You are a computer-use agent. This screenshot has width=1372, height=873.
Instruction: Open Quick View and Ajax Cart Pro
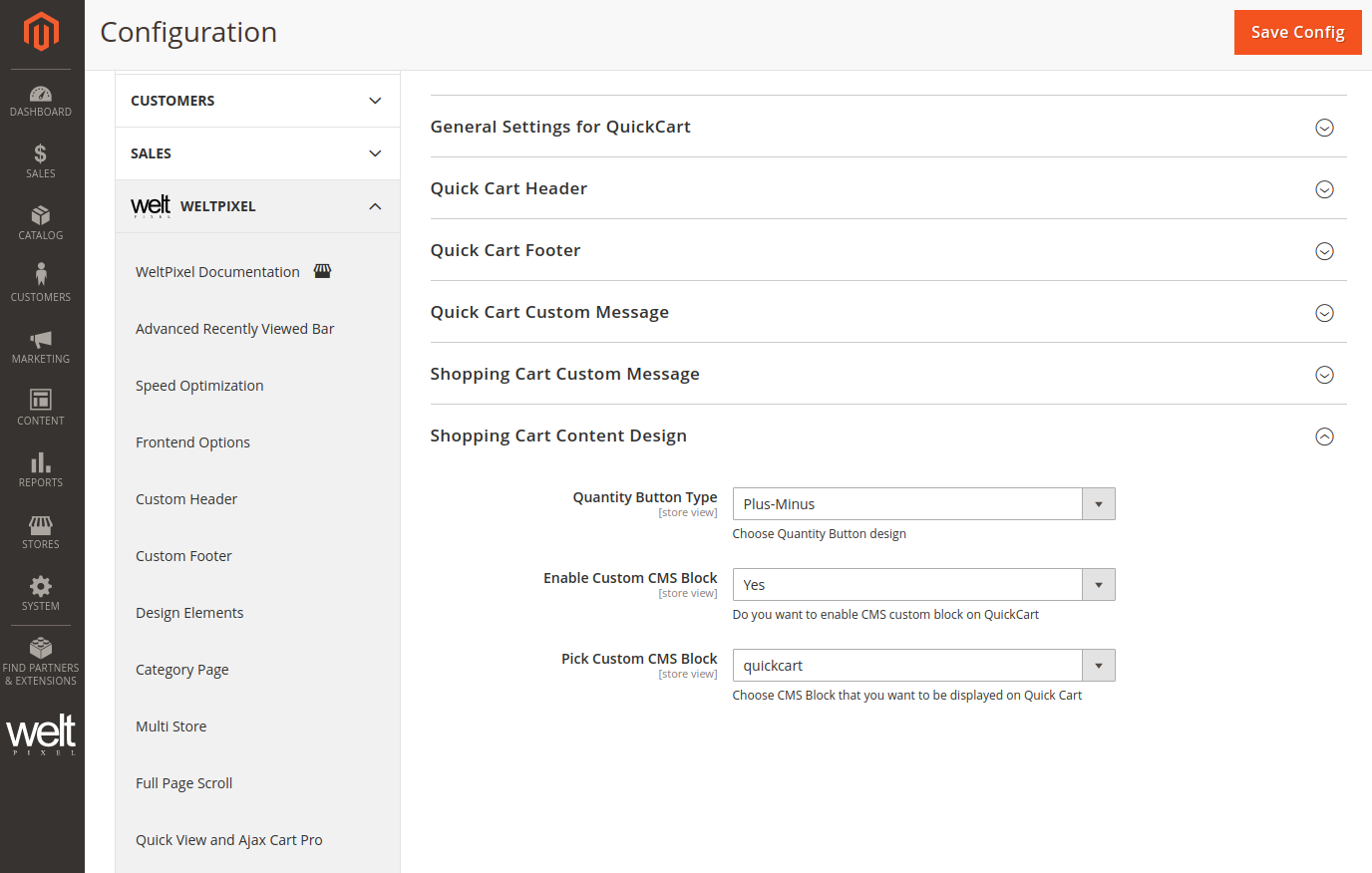point(229,840)
